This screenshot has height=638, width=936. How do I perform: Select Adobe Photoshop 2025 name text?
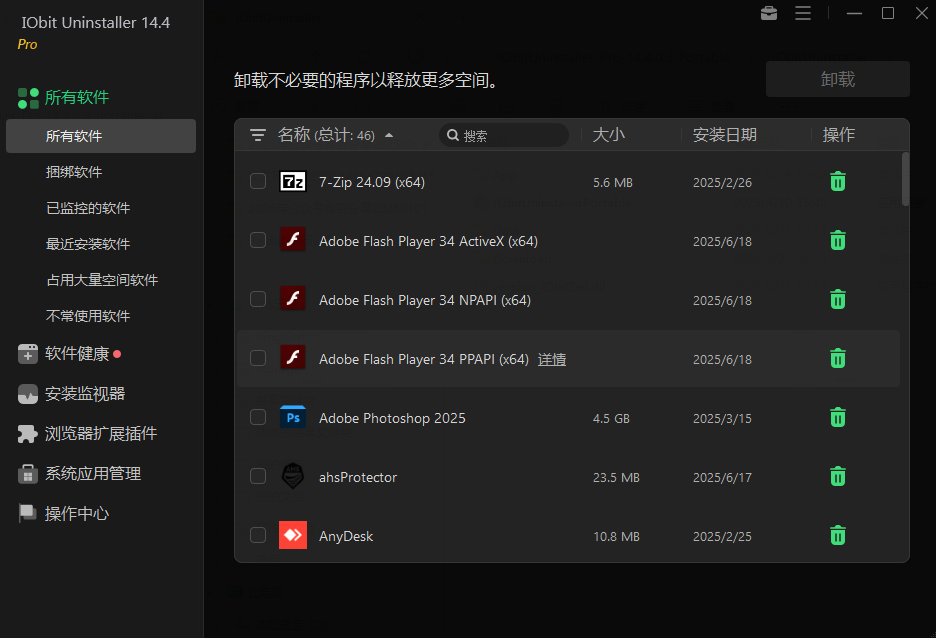point(392,418)
